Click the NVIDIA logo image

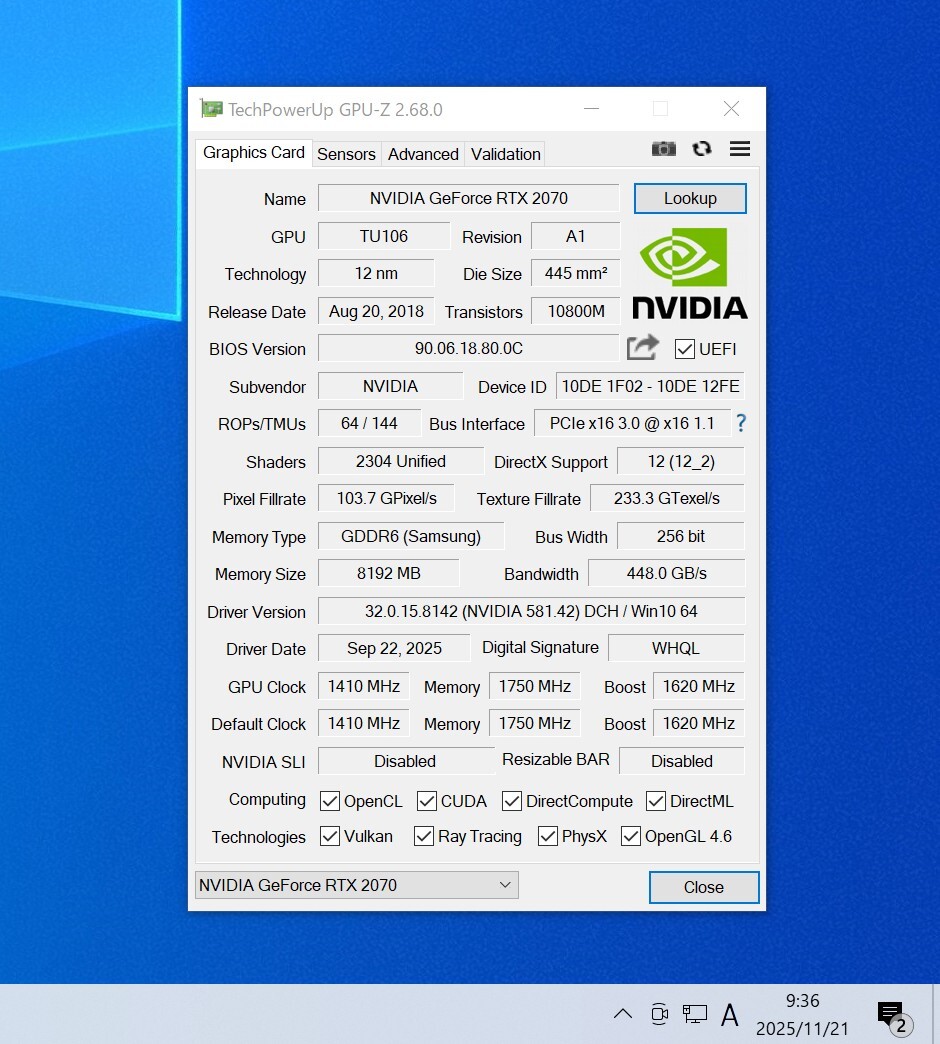(x=689, y=273)
